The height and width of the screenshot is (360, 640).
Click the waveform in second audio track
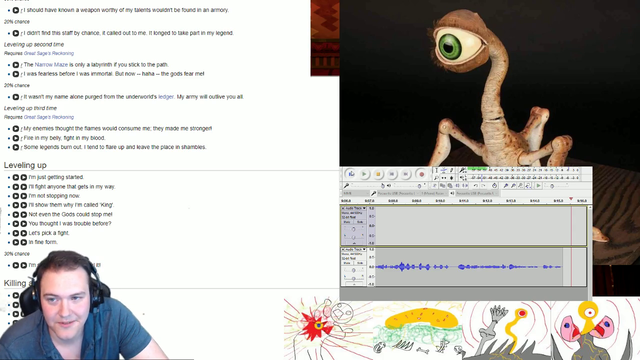point(468,267)
